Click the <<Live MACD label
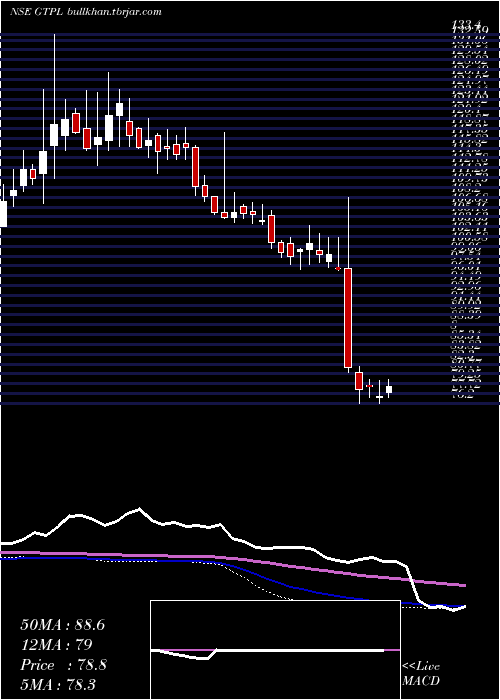The image size is (500, 700). coord(421,674)
